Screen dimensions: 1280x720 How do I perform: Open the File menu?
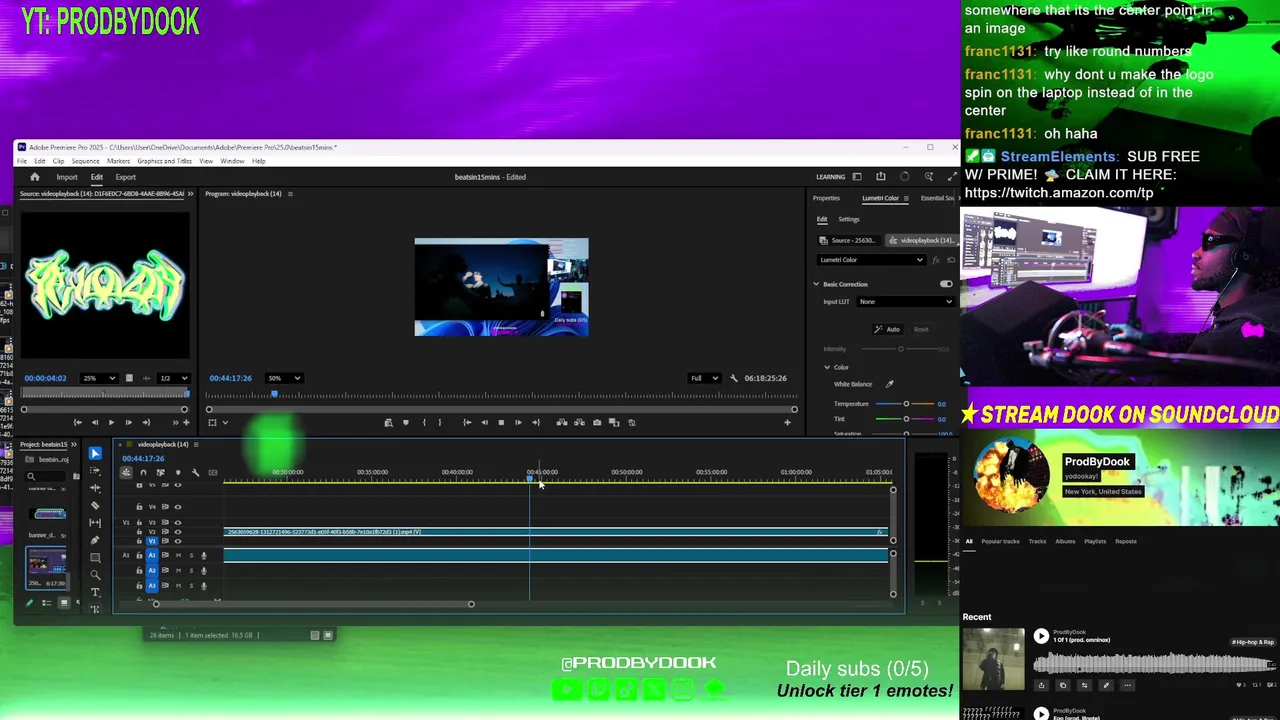(22, 161)
